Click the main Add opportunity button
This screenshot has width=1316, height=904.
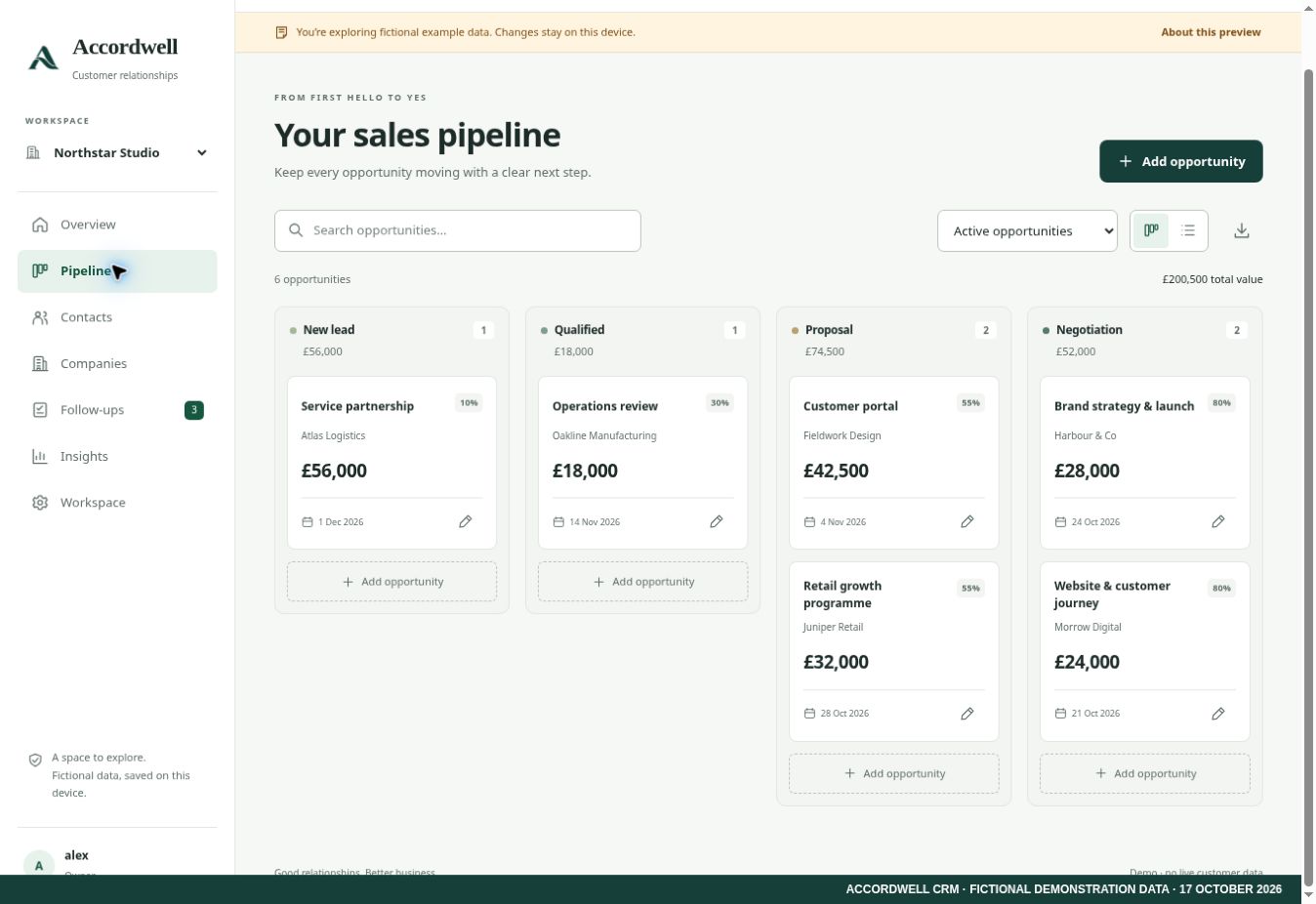pyautogui.click(x=1181, y=161)
